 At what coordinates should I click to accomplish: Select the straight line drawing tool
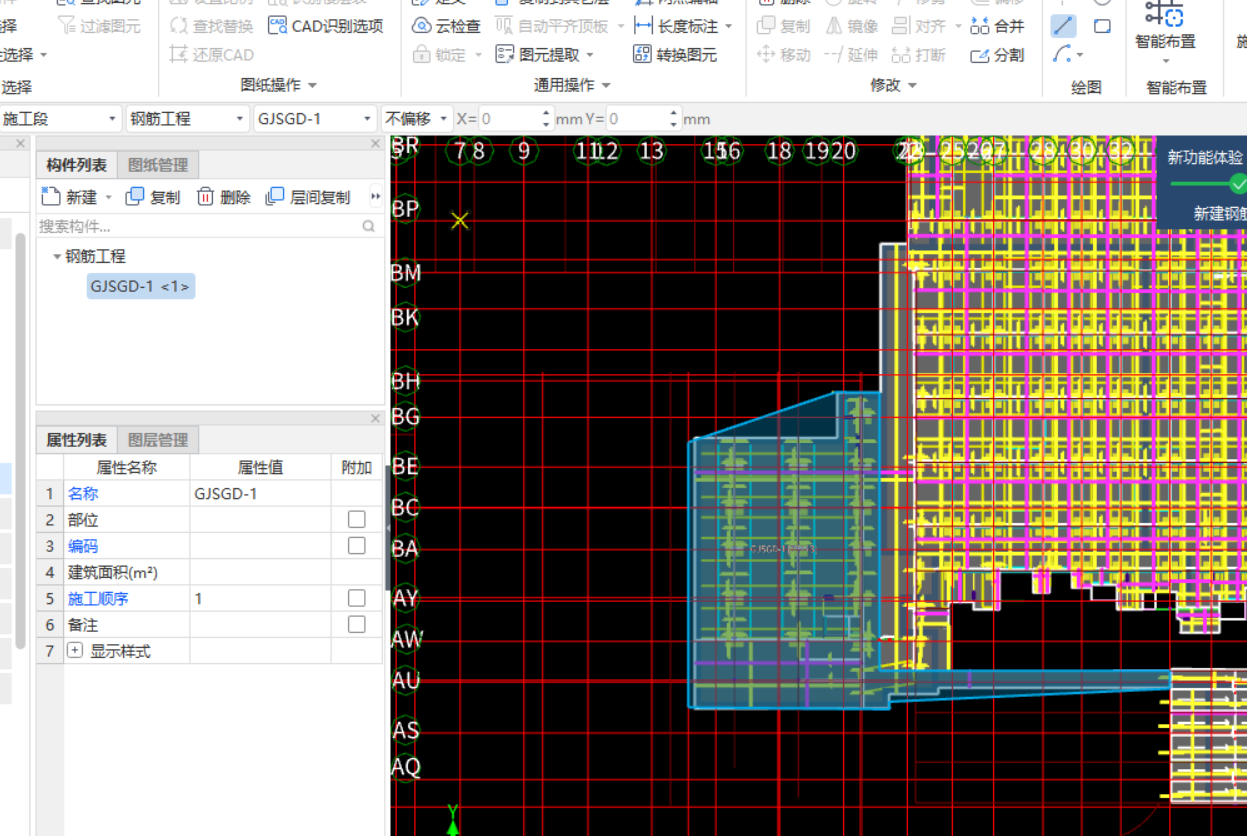pos(1063,26)
